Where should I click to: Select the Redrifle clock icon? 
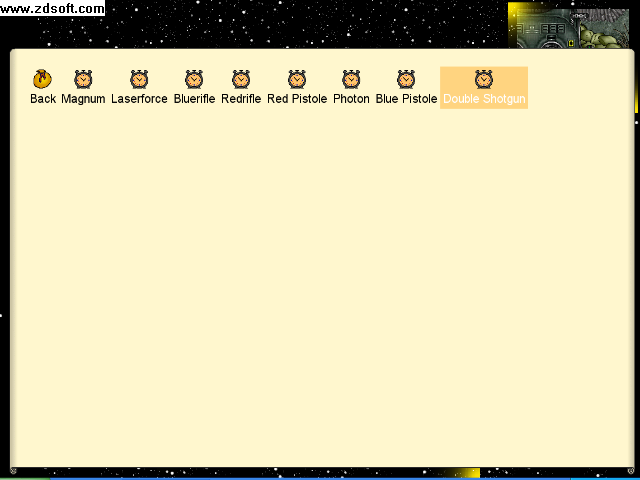coord(241,79)
